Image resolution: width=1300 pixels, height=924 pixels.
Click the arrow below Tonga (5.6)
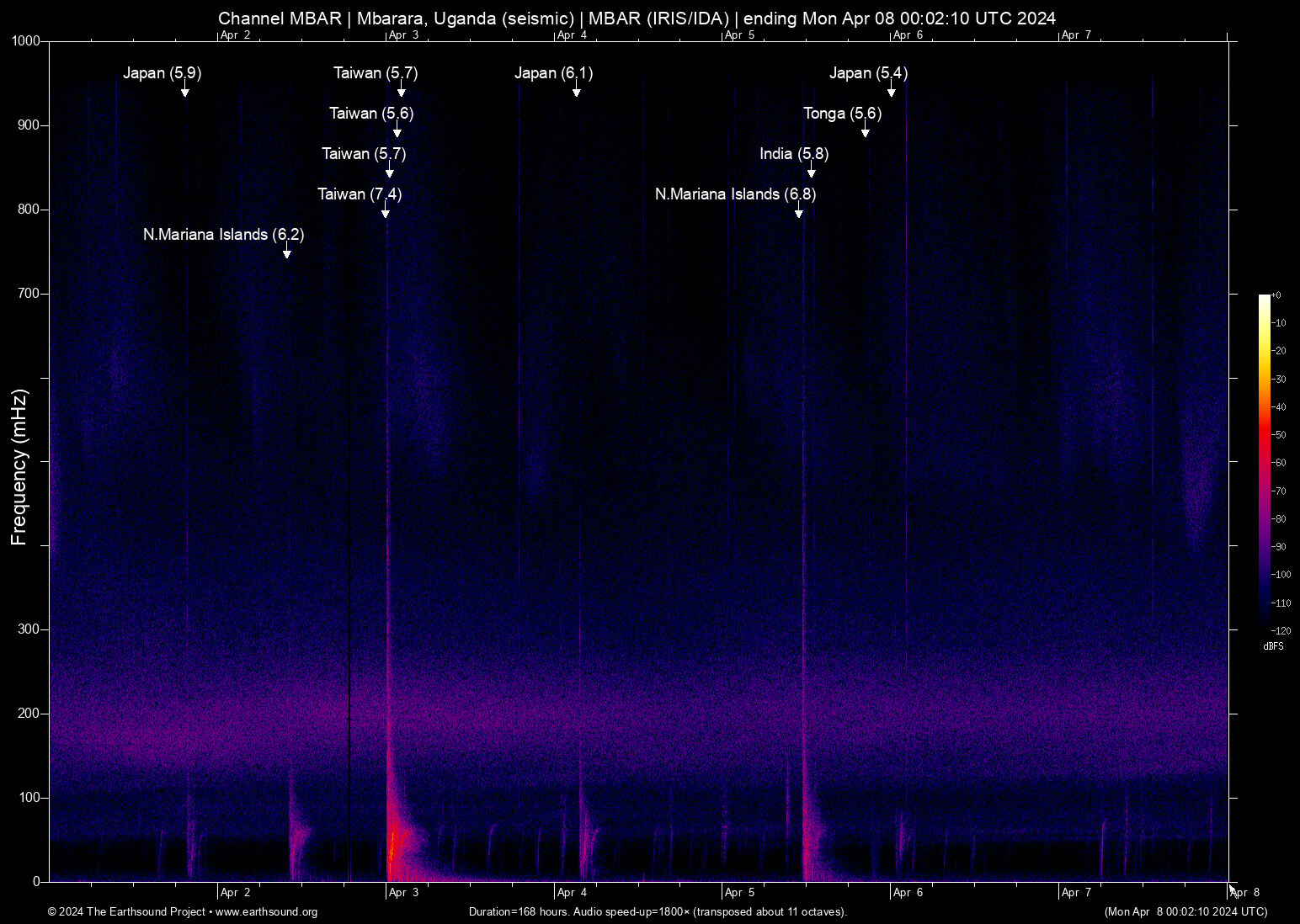coord(865,131)
